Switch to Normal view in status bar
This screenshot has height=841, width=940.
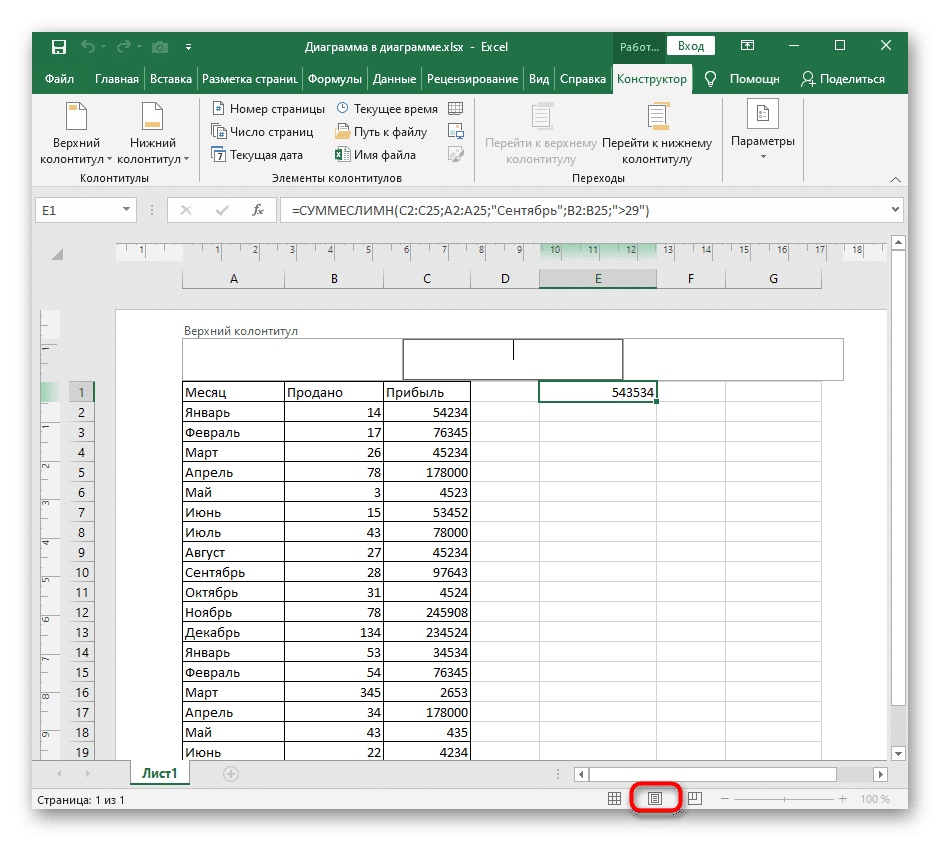click(x=615, y=799)
